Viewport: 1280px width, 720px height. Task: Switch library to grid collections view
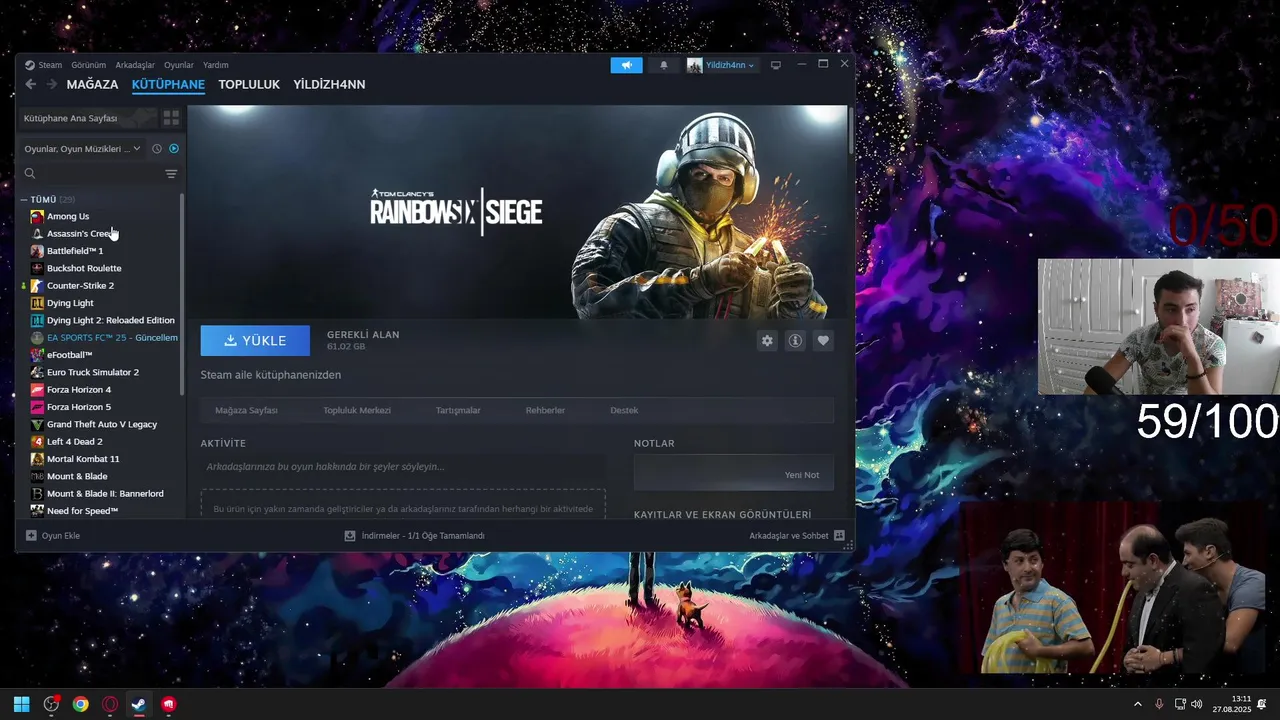click(171, 118)
